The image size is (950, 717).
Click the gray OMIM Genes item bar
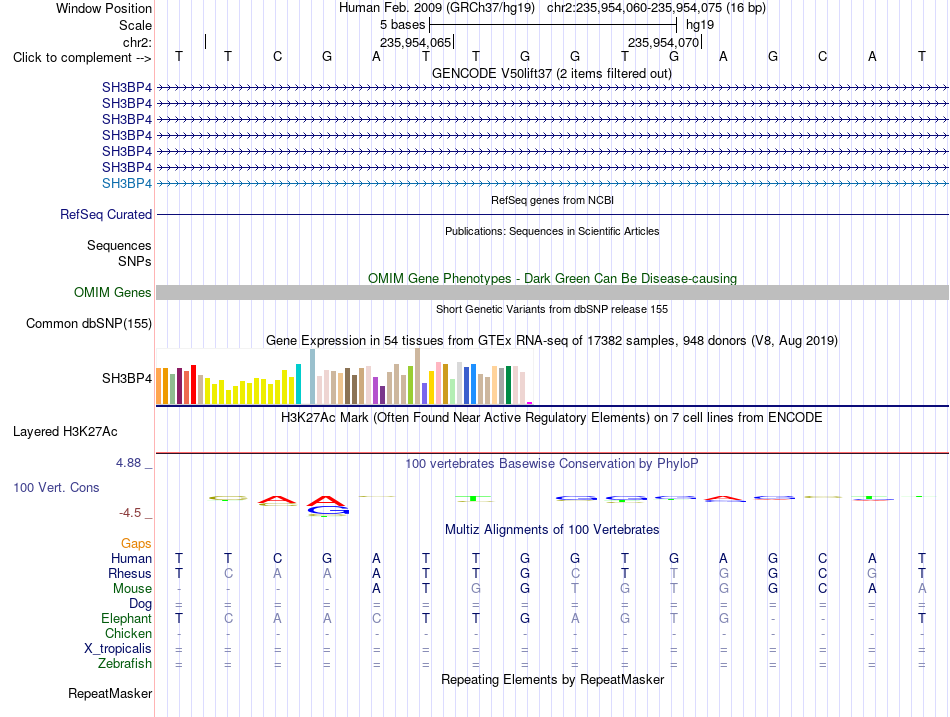point(552,293)
